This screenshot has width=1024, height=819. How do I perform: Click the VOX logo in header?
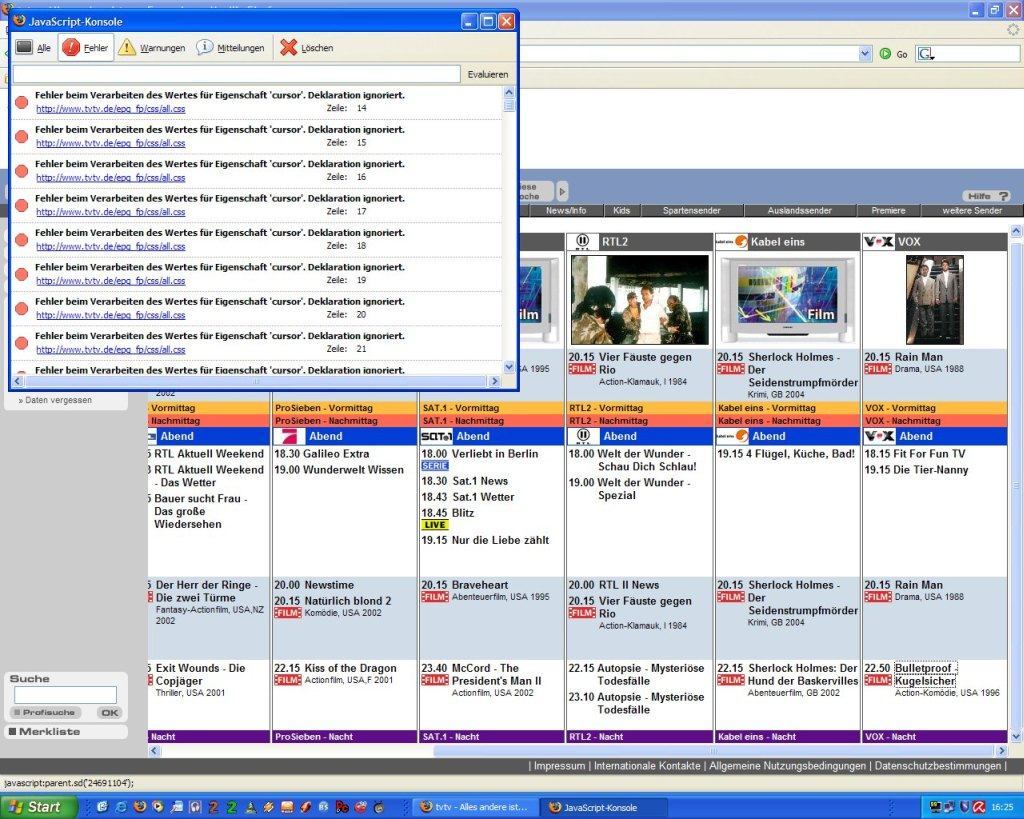click(878, 242)
